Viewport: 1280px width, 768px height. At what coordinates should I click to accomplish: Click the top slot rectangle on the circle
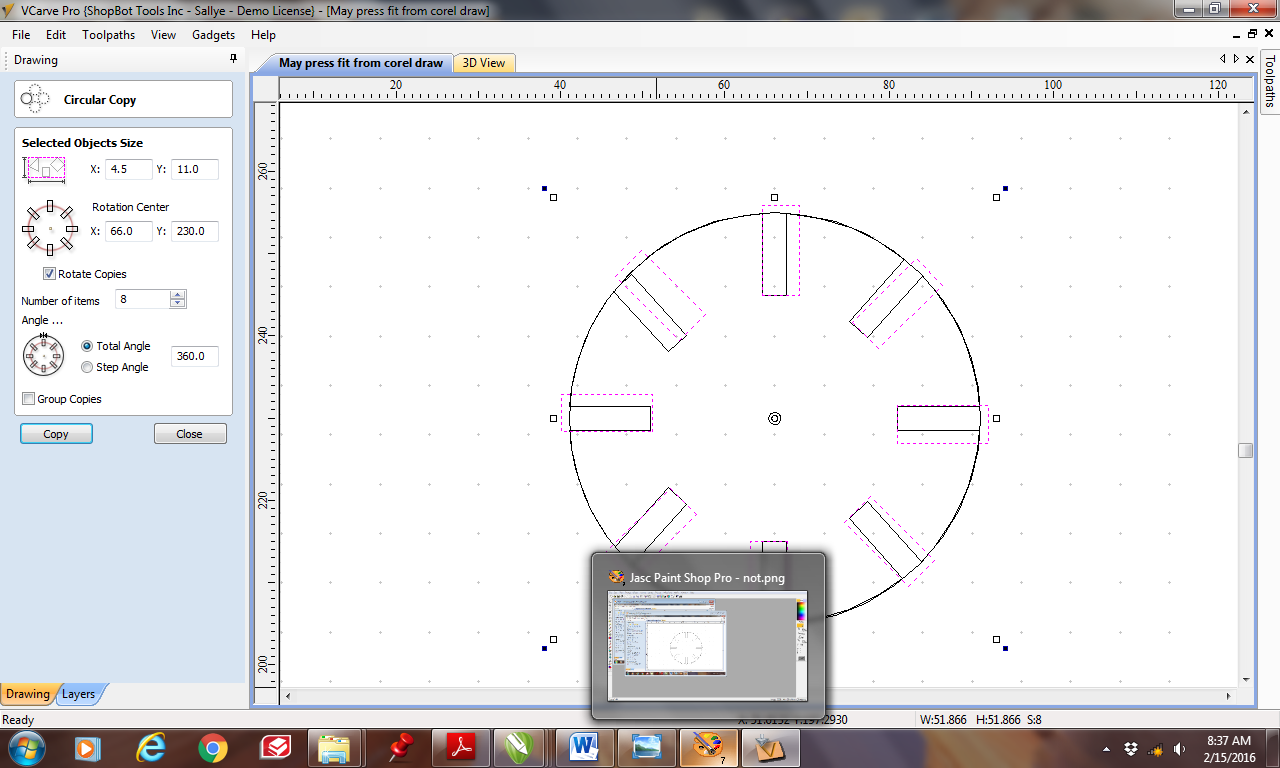[775, 253]
